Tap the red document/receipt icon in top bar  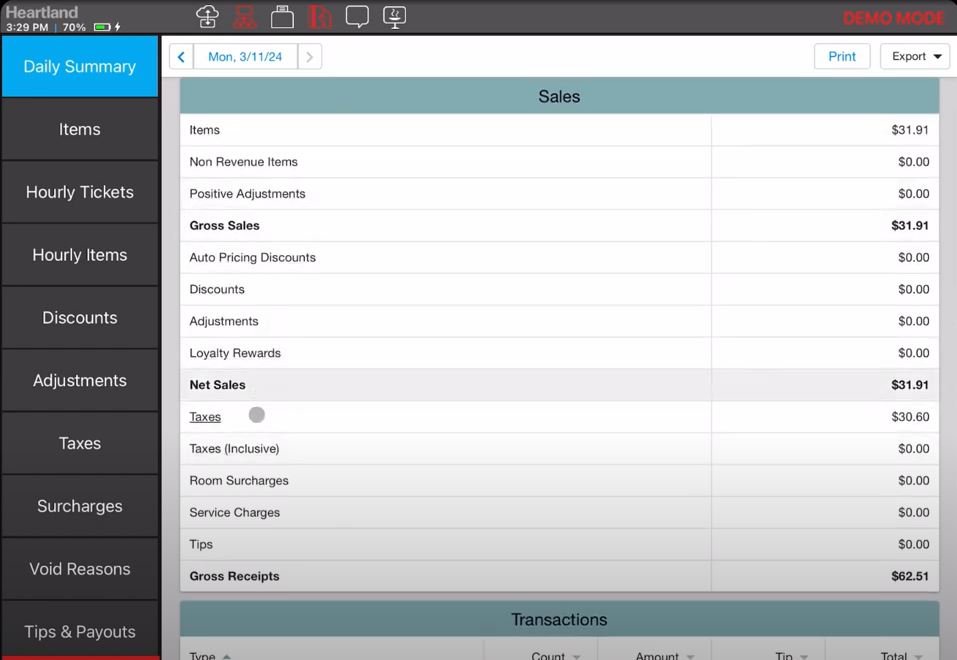pyautogui.click(x=320, y=16)
